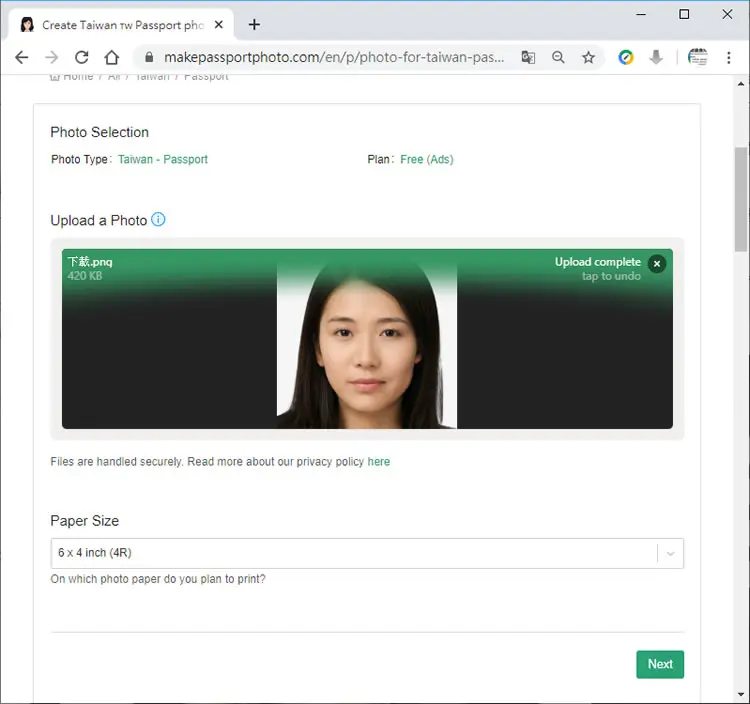Screen dimensions: 750x704
Task: Bookmark this page with the star
Action: [588, 57]
